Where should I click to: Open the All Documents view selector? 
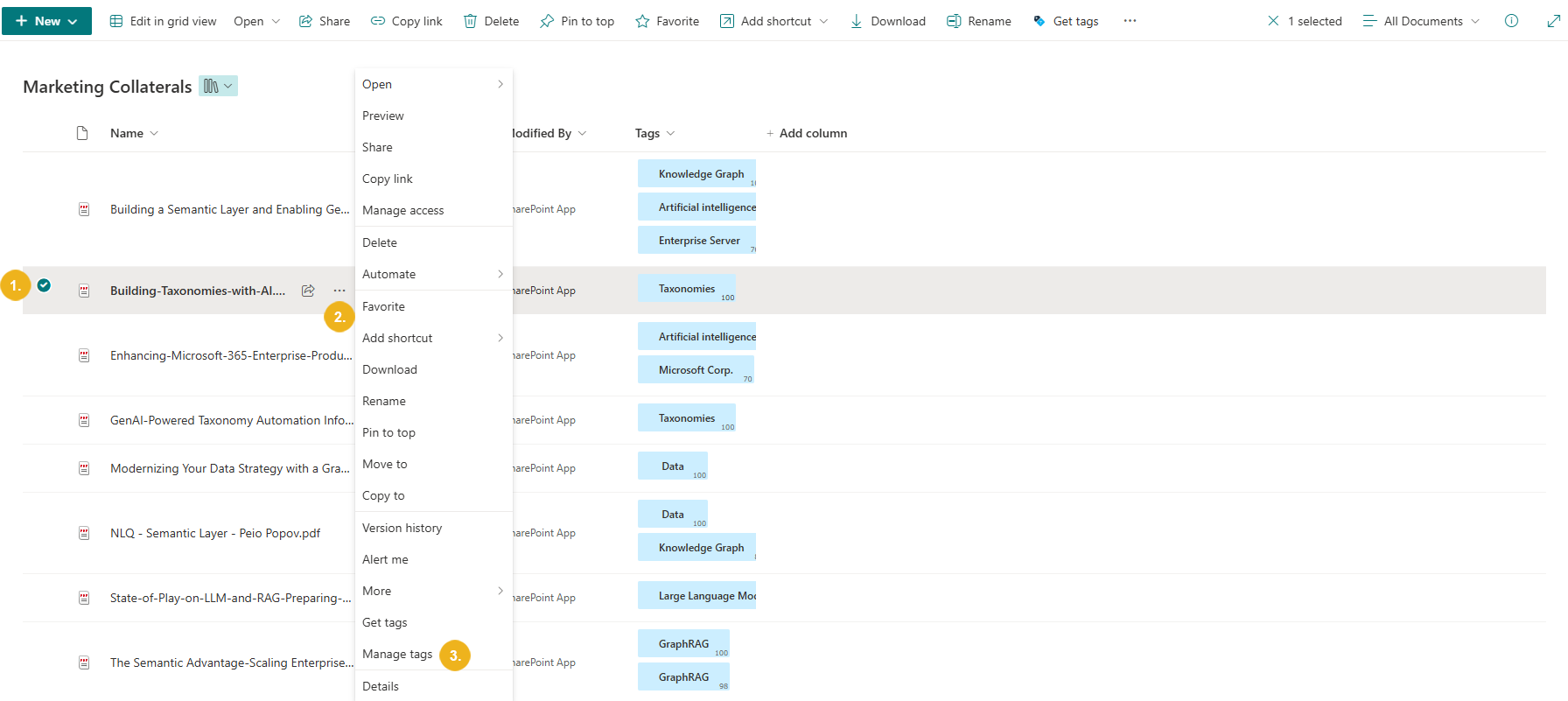(x=1422, y=21)
